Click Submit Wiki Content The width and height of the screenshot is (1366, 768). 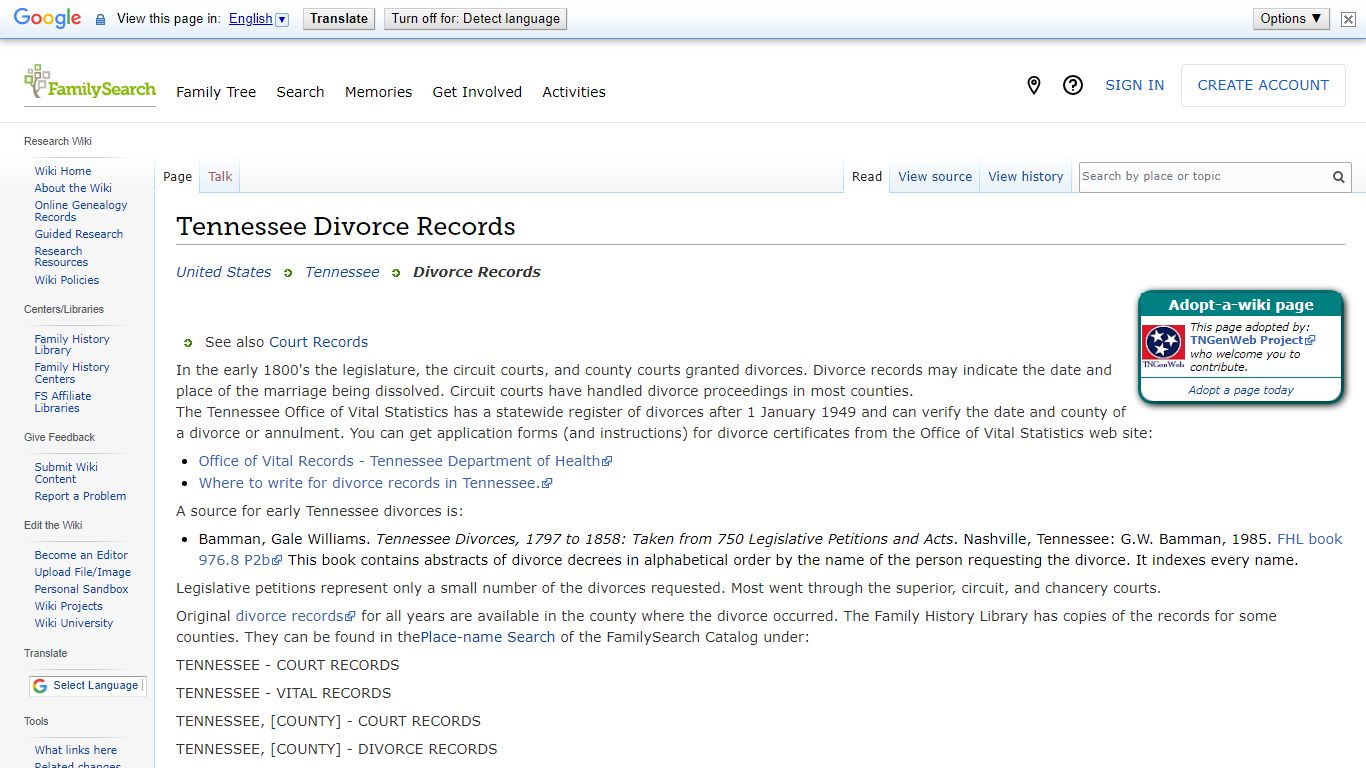point(66,473)
